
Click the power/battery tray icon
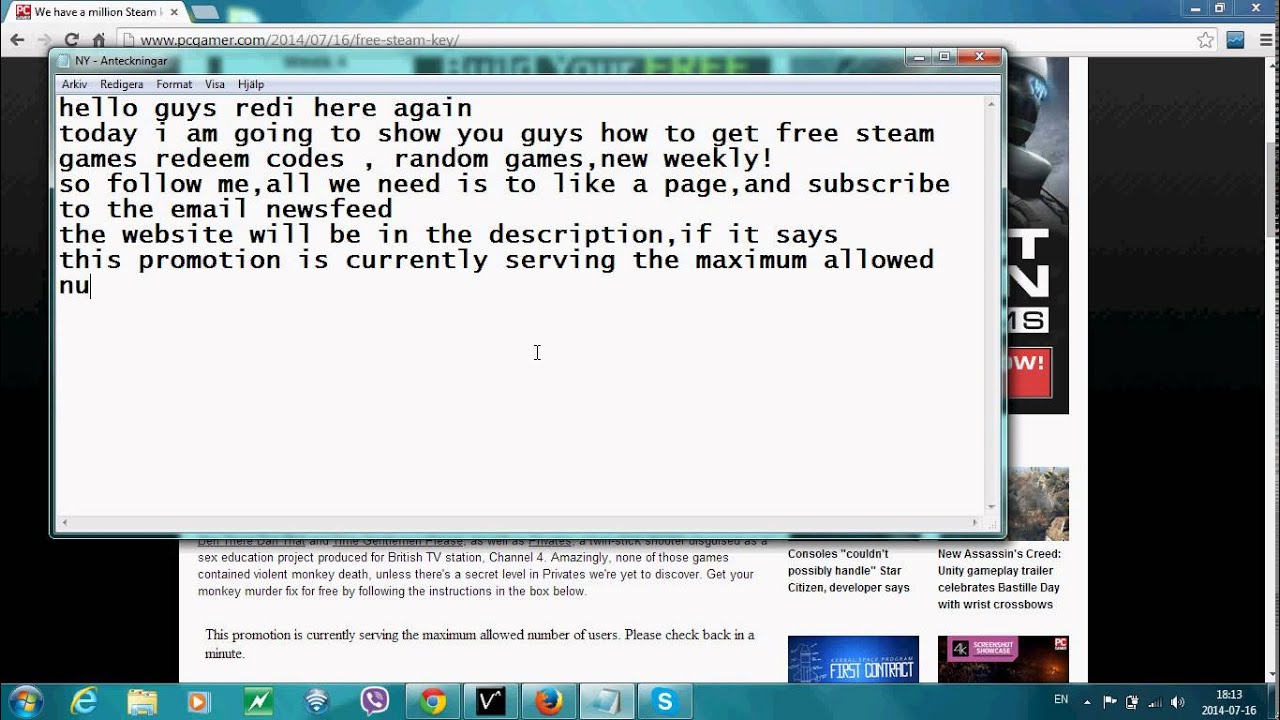click(x=1132, y=701)
